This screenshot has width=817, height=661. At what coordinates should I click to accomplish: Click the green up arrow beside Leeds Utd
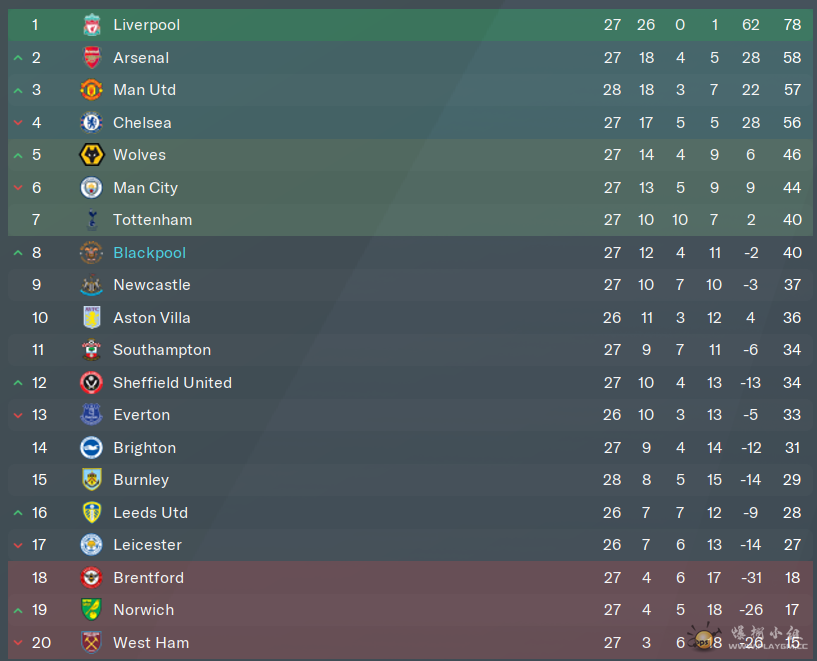tap(18, 513)
